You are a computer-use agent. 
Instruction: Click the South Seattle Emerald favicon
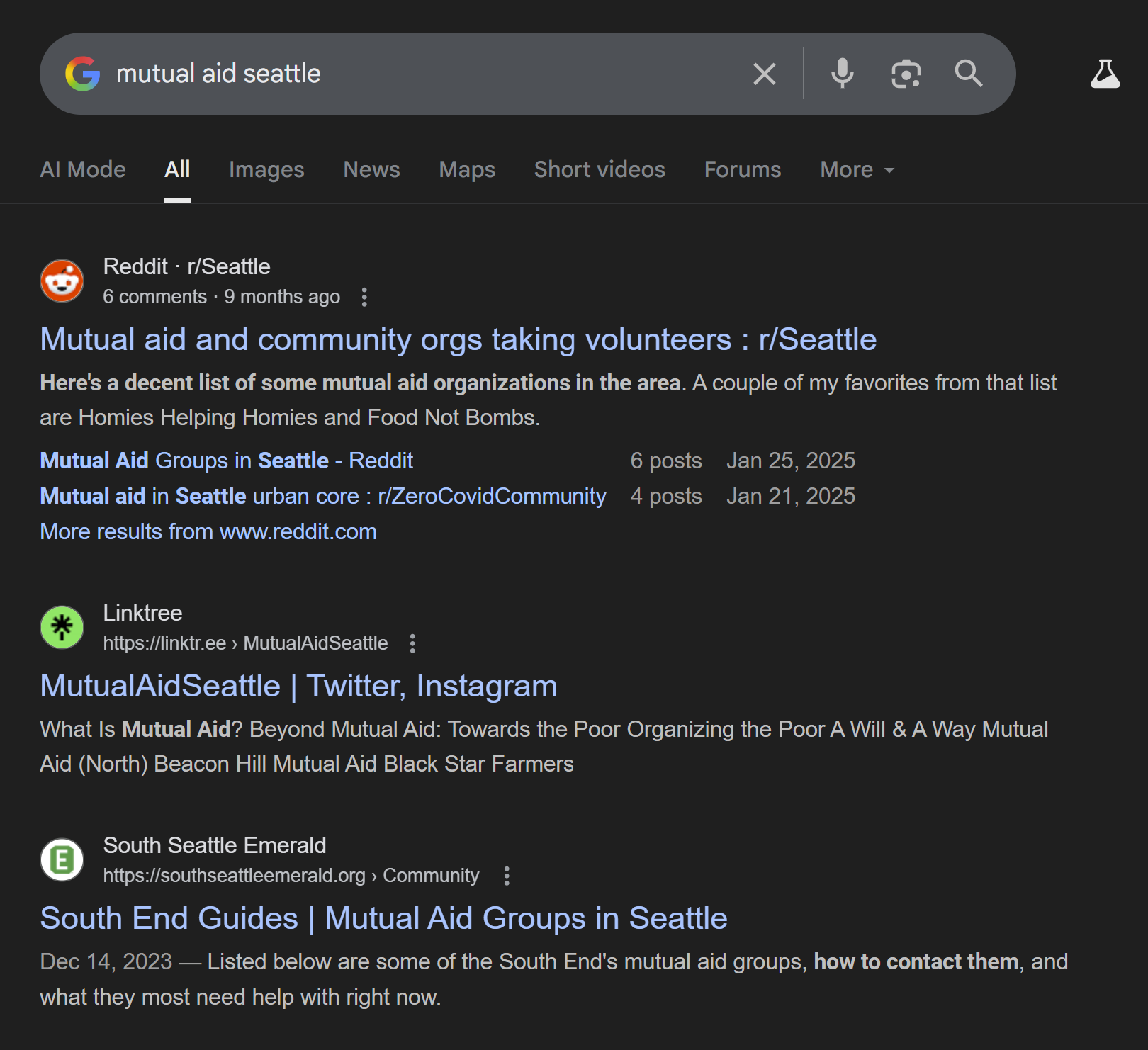(x=62, y=859)
